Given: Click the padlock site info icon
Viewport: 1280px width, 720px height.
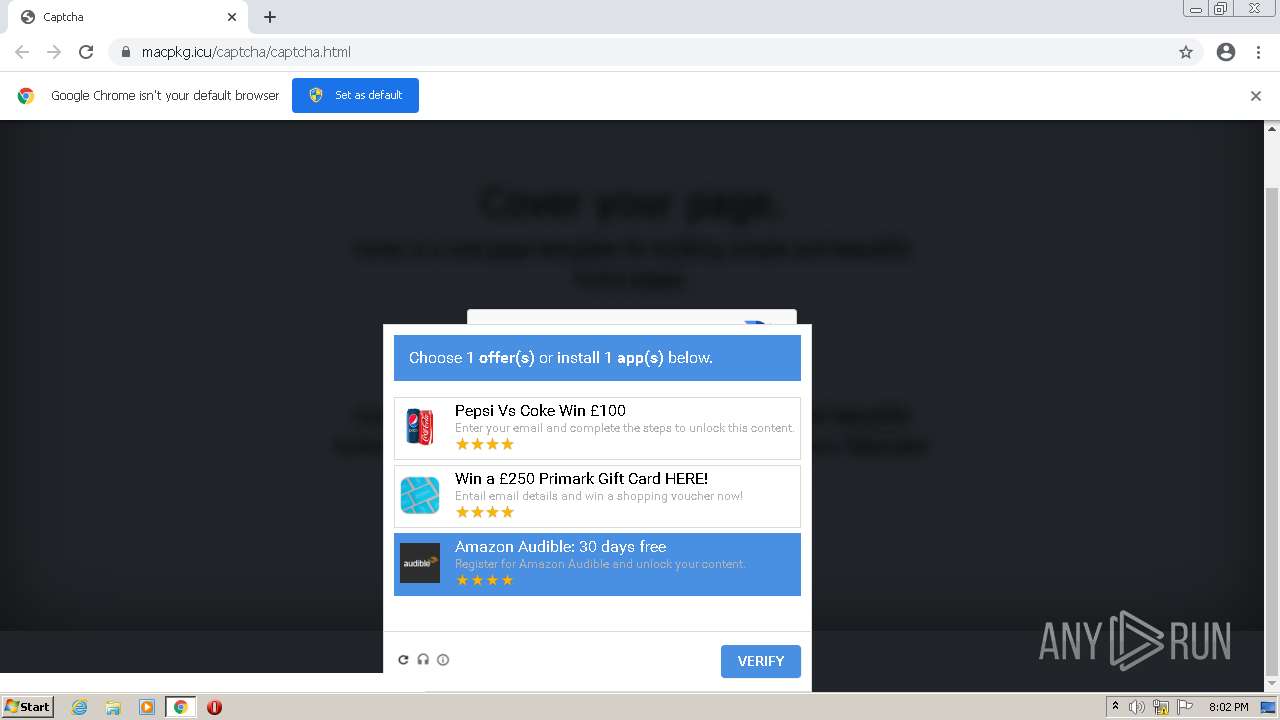Looking at the screenshot, I should click(x=126, y=52).
